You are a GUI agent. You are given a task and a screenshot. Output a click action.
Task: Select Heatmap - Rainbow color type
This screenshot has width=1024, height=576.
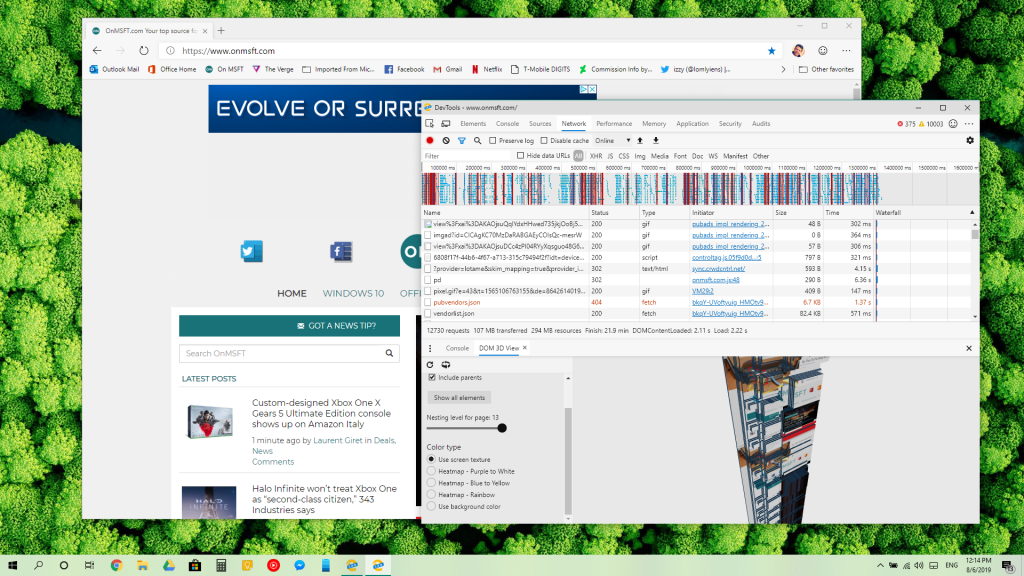coord(431,495)
